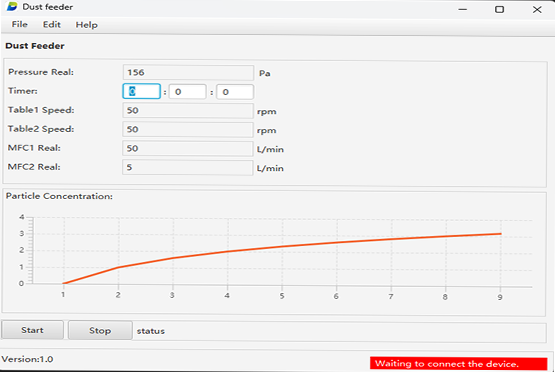Click the Table1 Speed value field
The height and width of the screenshot is (372, 555).
point(188,110)
